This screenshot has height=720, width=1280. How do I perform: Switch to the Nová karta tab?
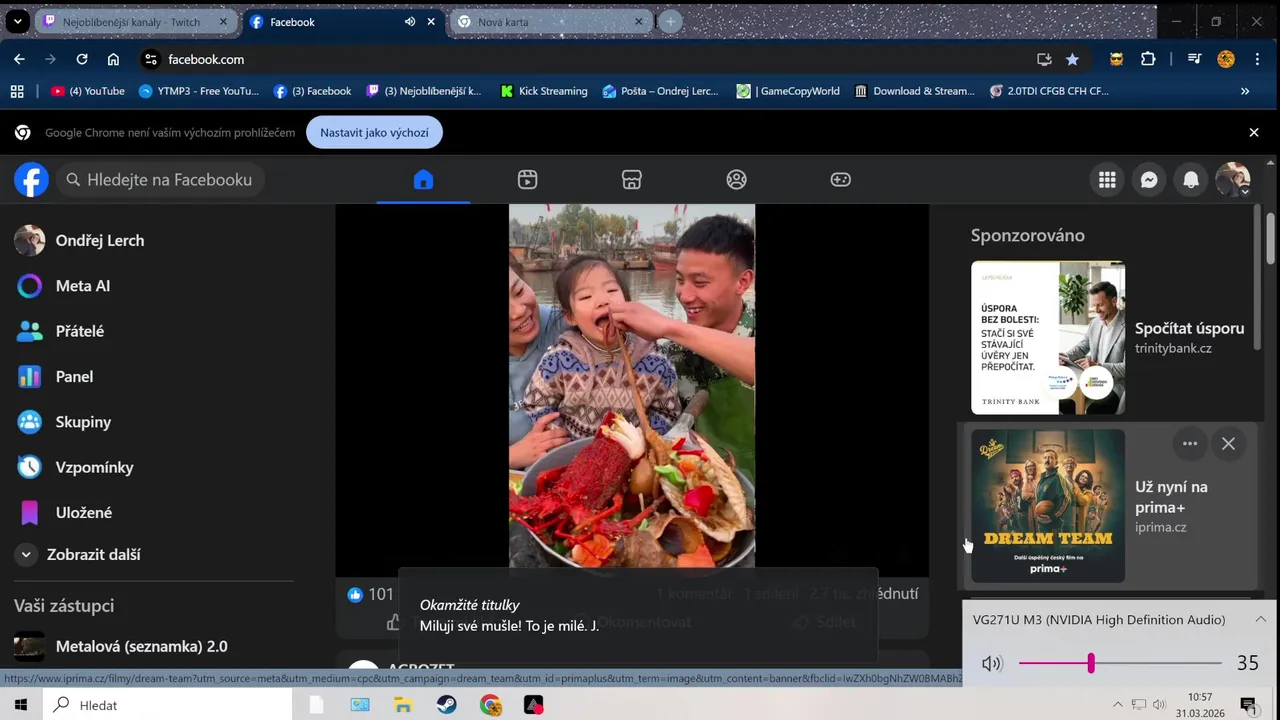pos(551,22)
